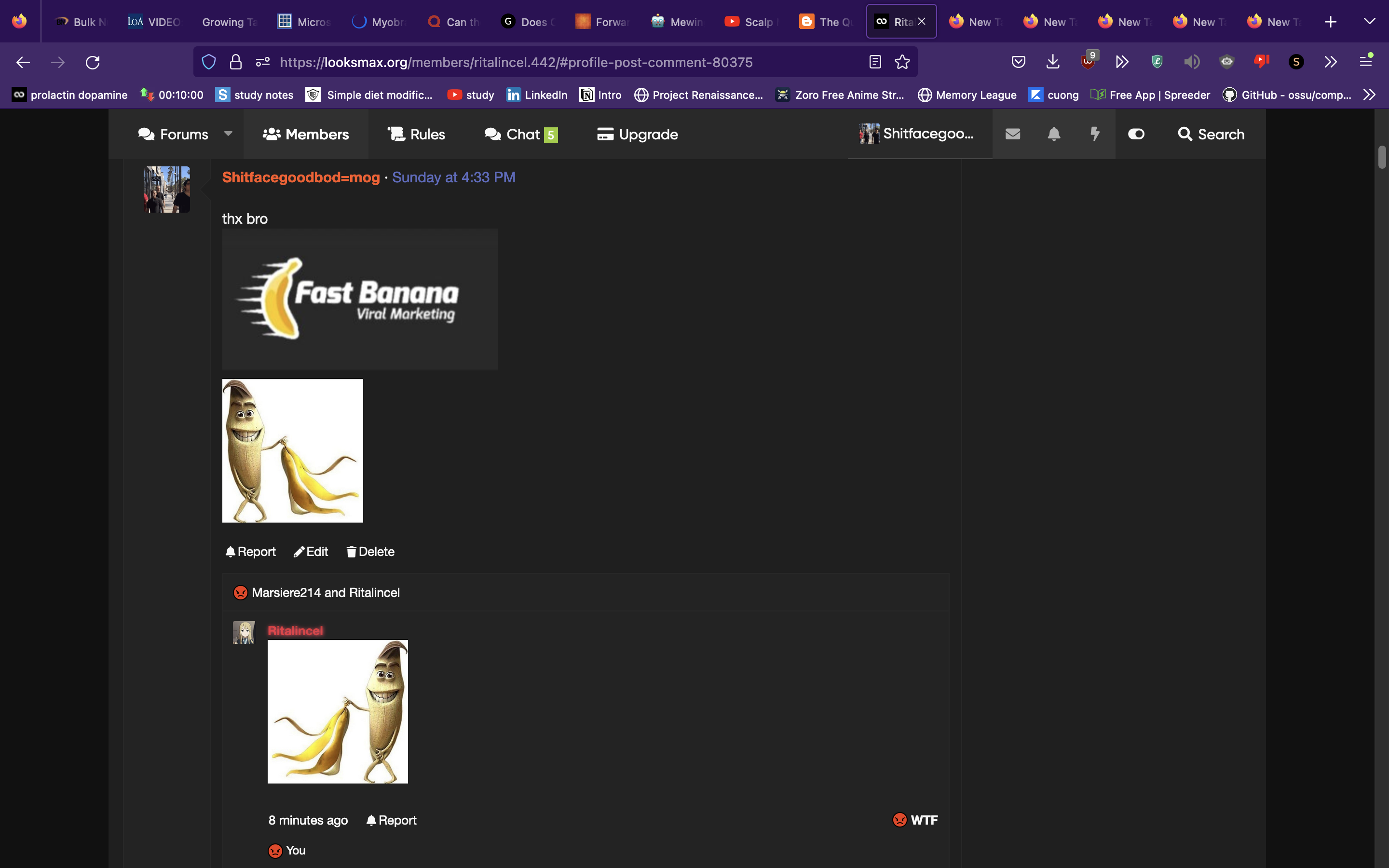Toggle reader view in the address bar
Image resolution: width=1389 pixels, height=868 pixels.
[875, 61]
